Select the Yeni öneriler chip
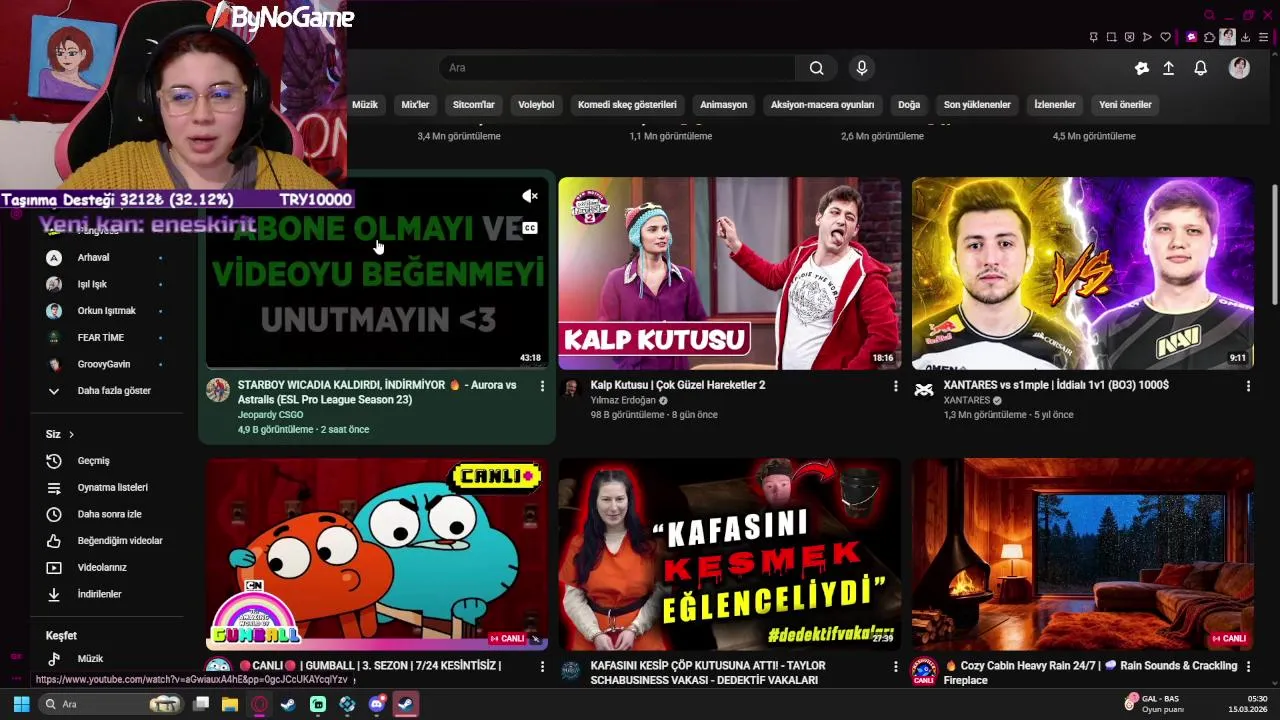1280x720 pixels. [x=1126, y=105]
